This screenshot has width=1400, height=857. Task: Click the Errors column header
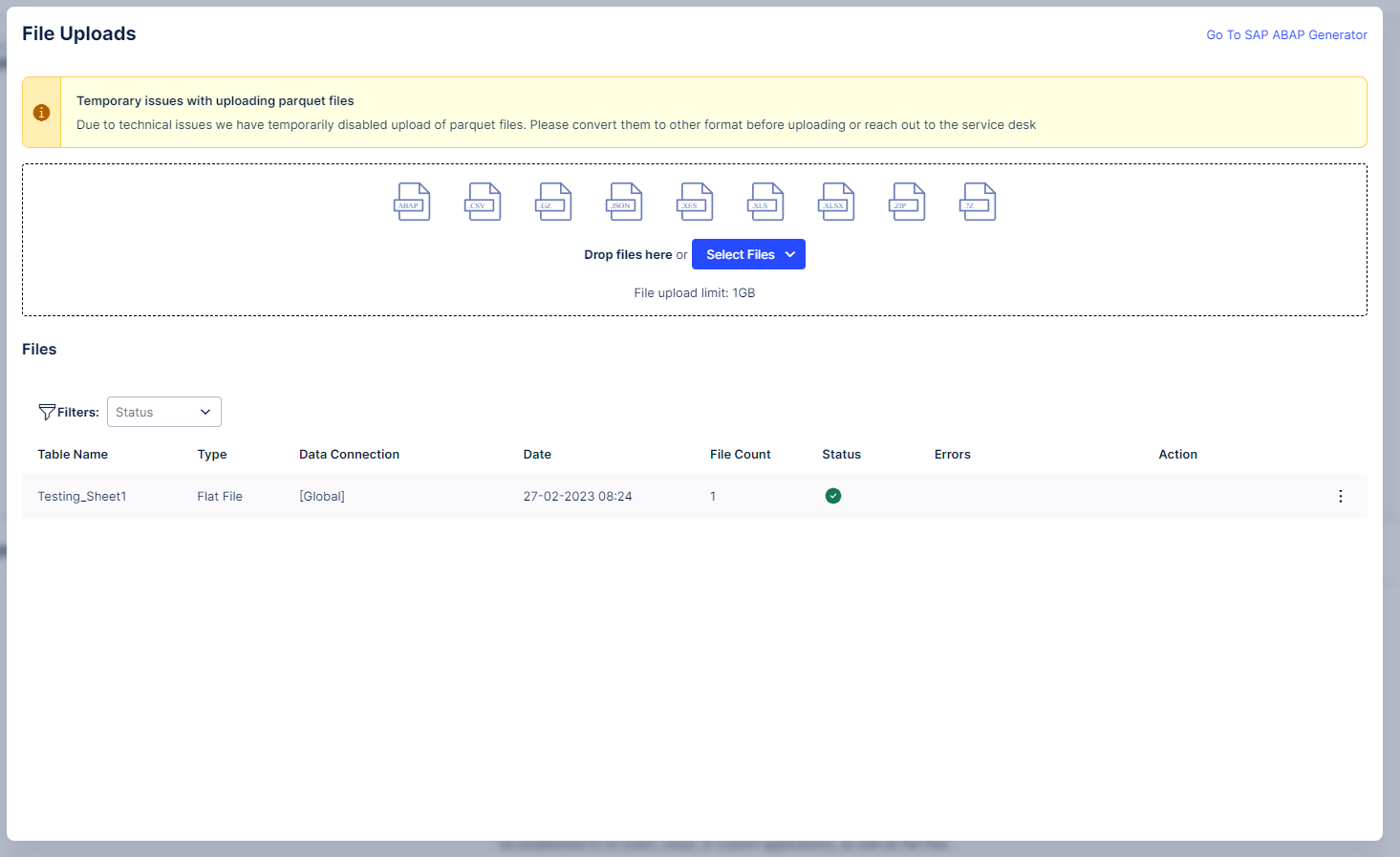(953, 455)
